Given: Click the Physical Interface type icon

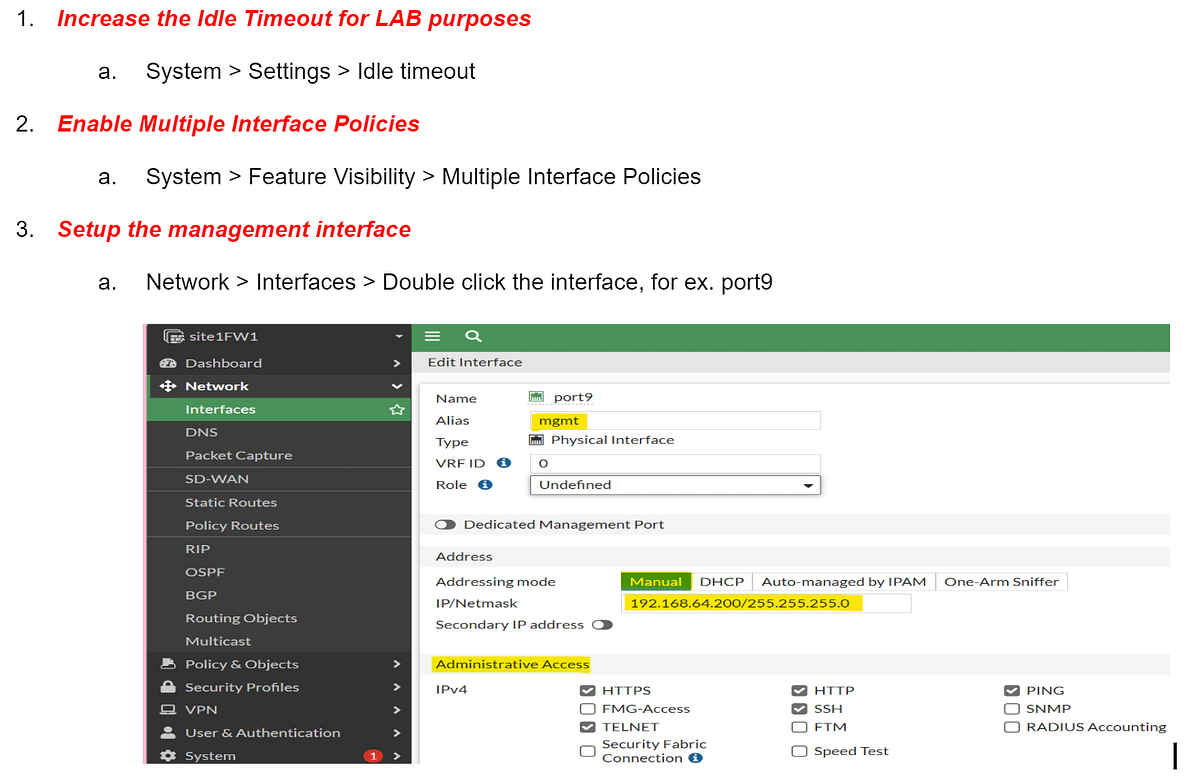Looking at the screenshot, I should 537,440.
